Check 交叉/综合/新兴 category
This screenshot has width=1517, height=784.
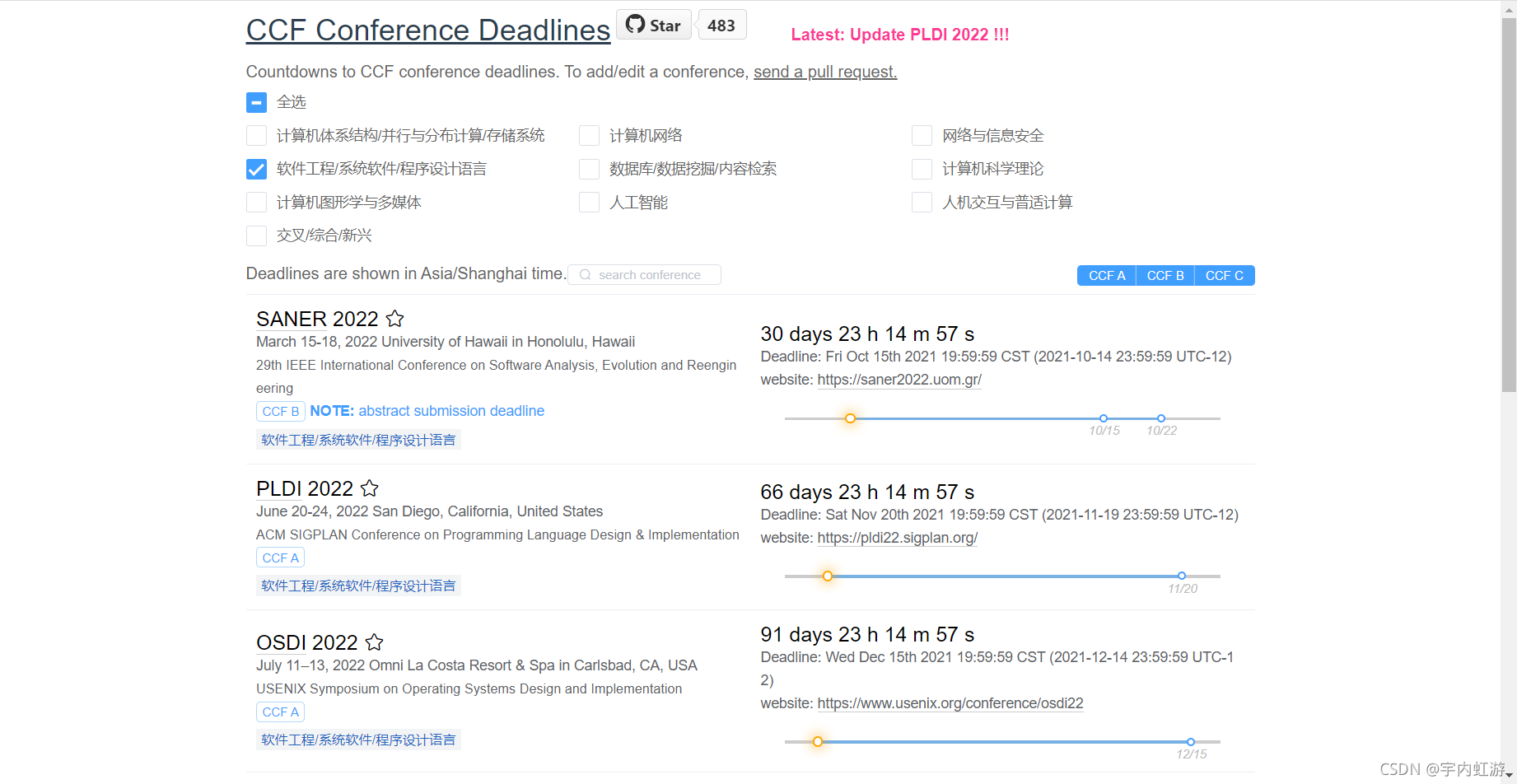tap(256, 236)
